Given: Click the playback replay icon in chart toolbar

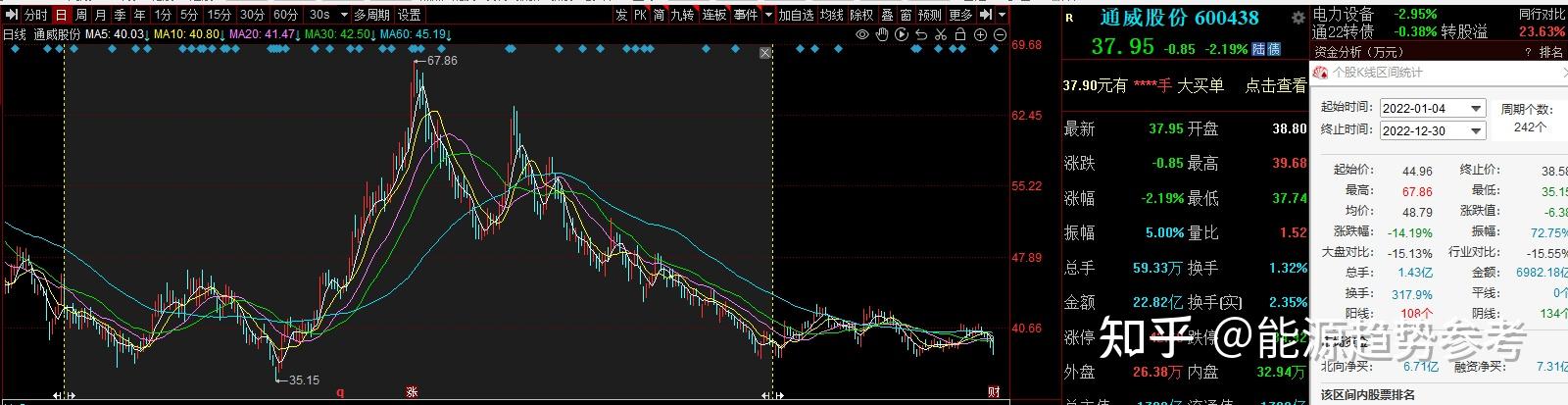Looking at the screenshot, I should coord(901,34).
